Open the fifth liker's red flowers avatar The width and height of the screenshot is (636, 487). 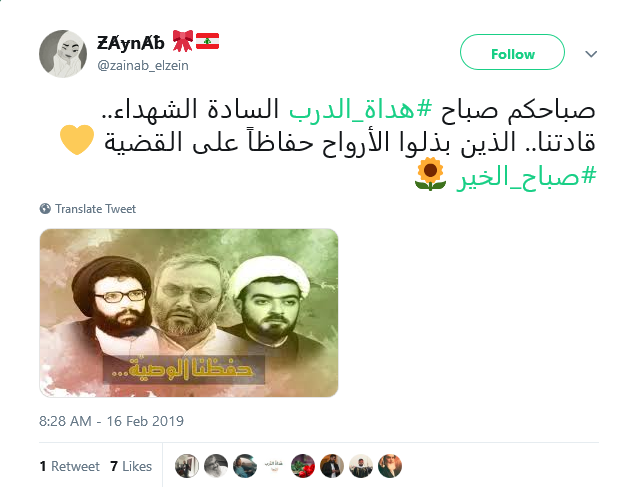pos(303,466)
